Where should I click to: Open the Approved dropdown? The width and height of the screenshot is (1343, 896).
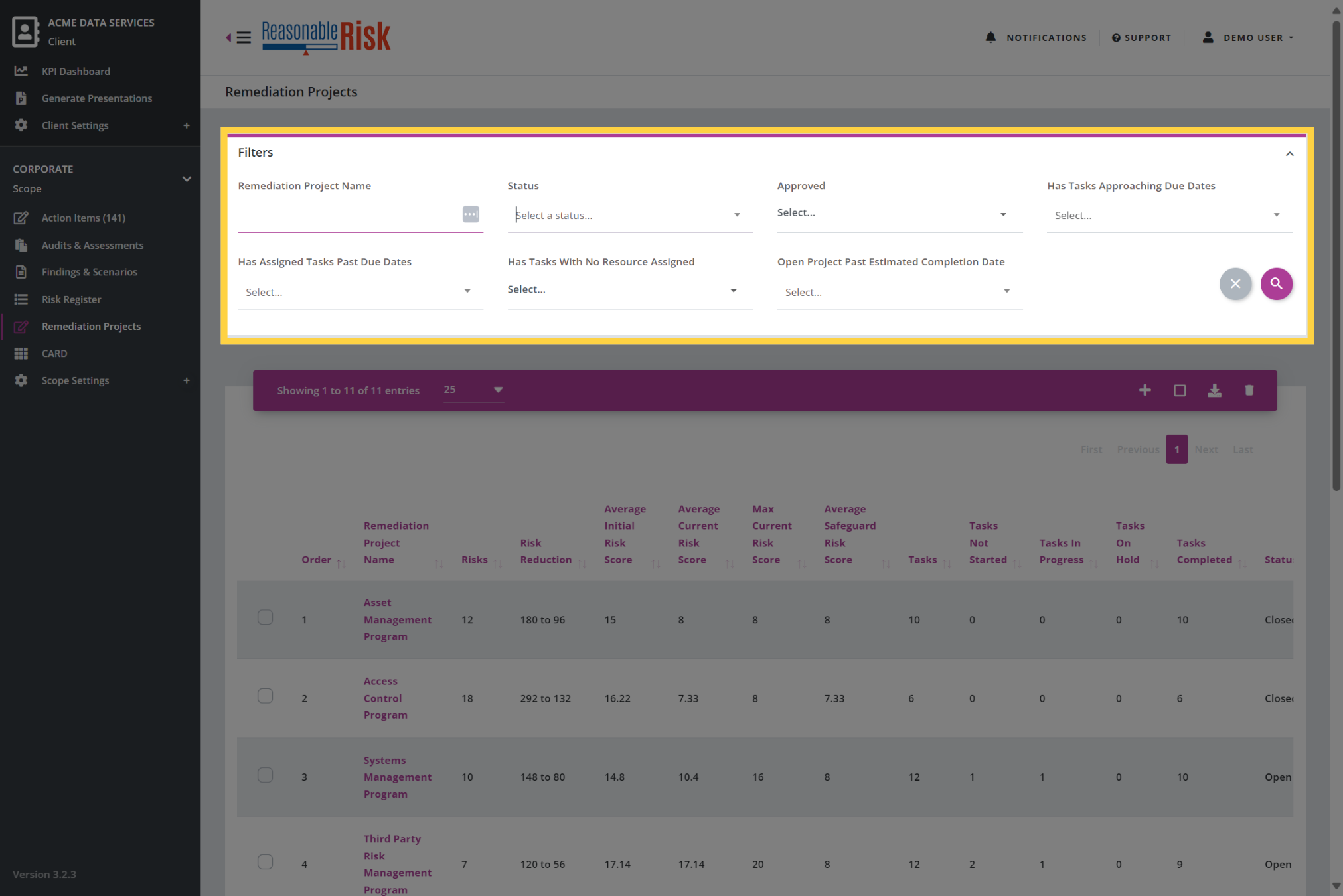pyautogui.click(x=899, y=214)
